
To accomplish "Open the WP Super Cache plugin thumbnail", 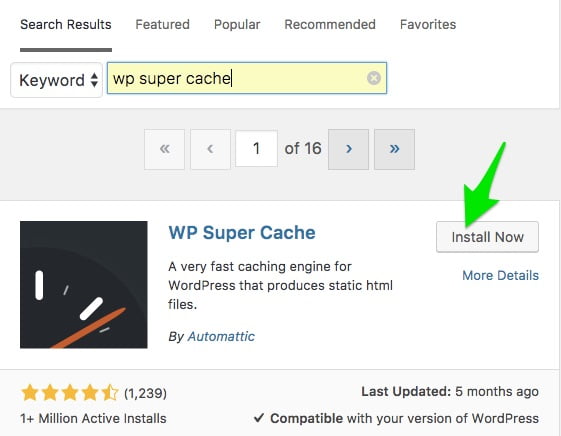I will pos(84,285).
